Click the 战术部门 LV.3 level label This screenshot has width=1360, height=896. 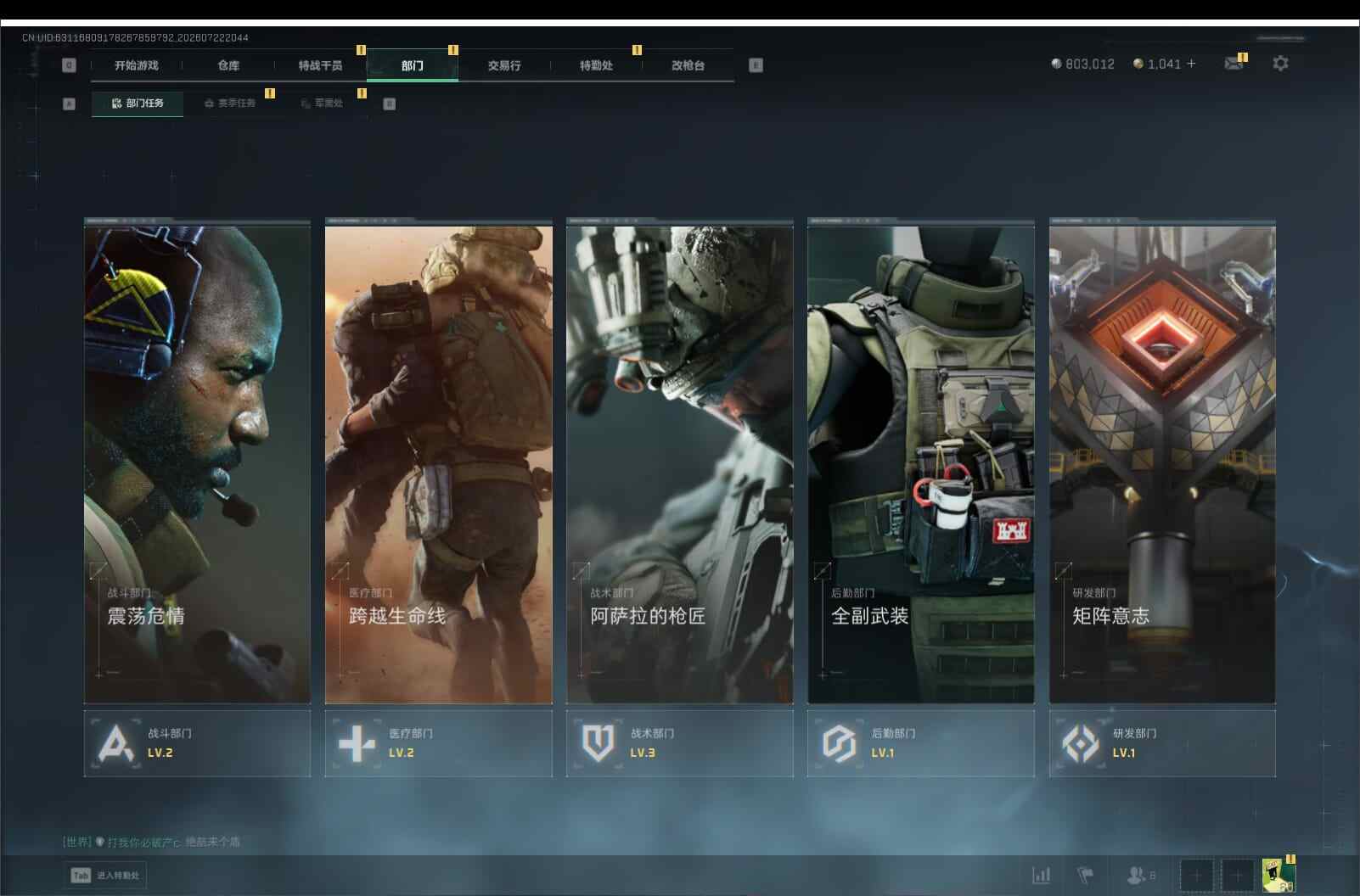pyautogui.click(x=643, y=753)
